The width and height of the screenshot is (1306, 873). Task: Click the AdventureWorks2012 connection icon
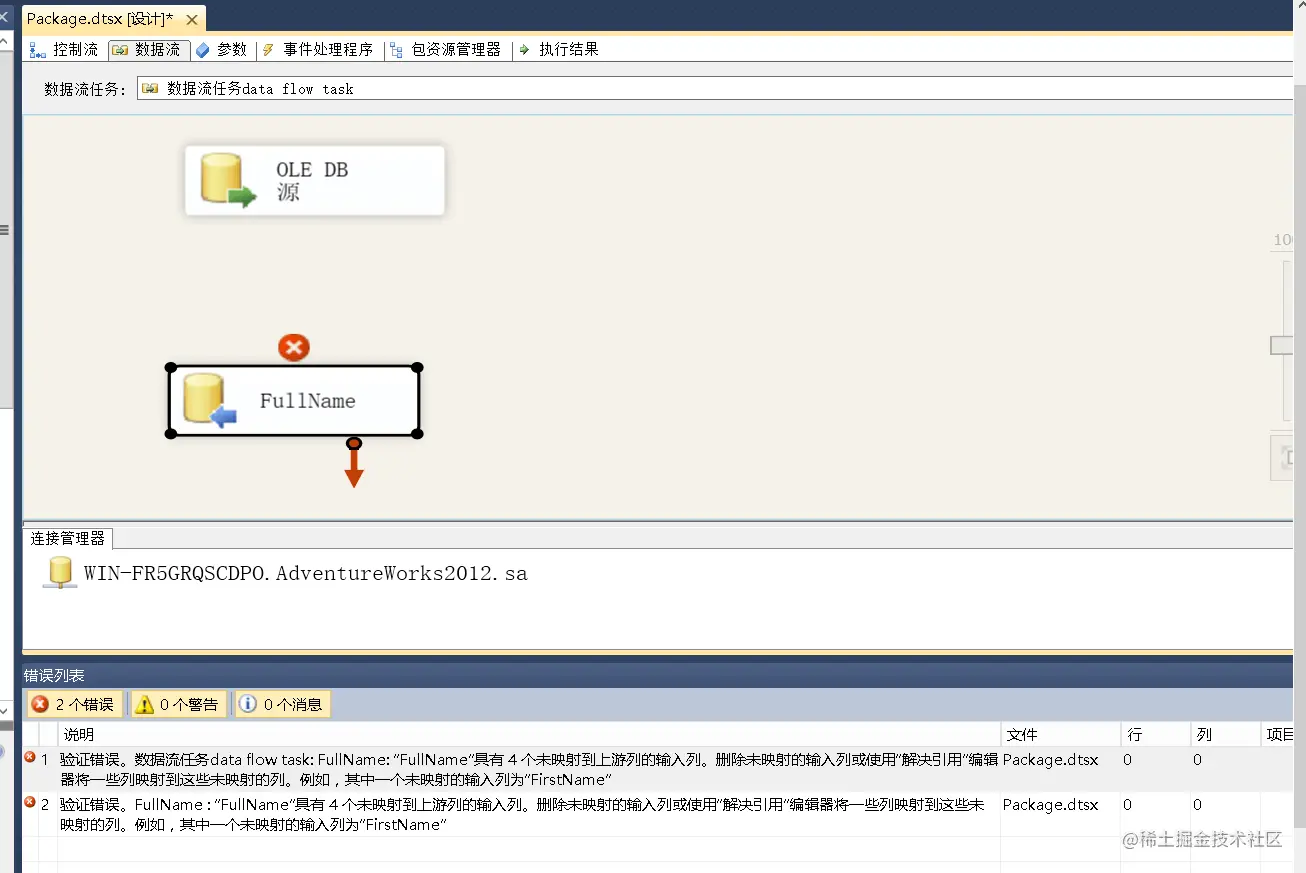[60, 573]
